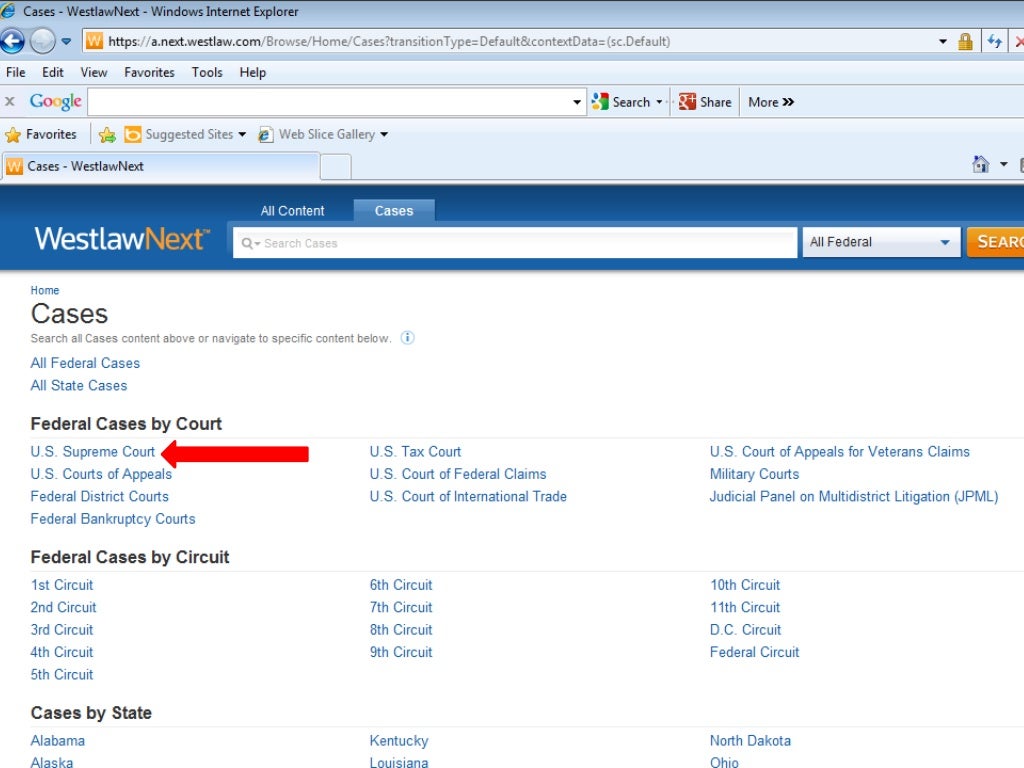Click the Westlaw site icon in address bar
This screenshot has height=768, width=1024.
coord(94,41)
